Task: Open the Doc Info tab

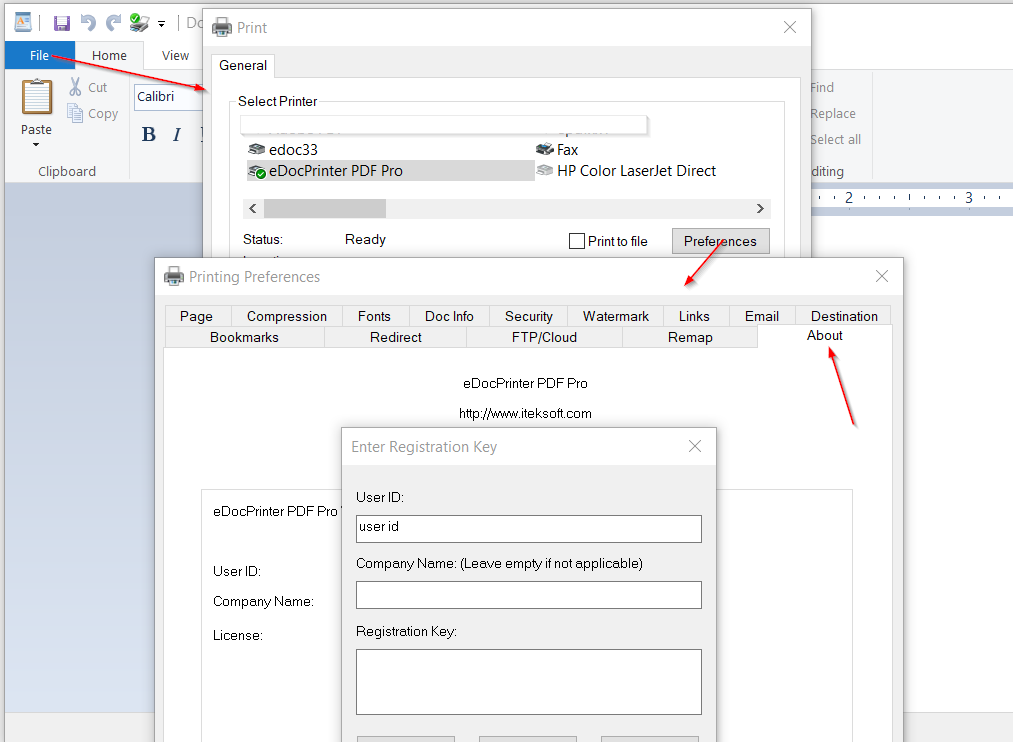Action: [449, 316]
